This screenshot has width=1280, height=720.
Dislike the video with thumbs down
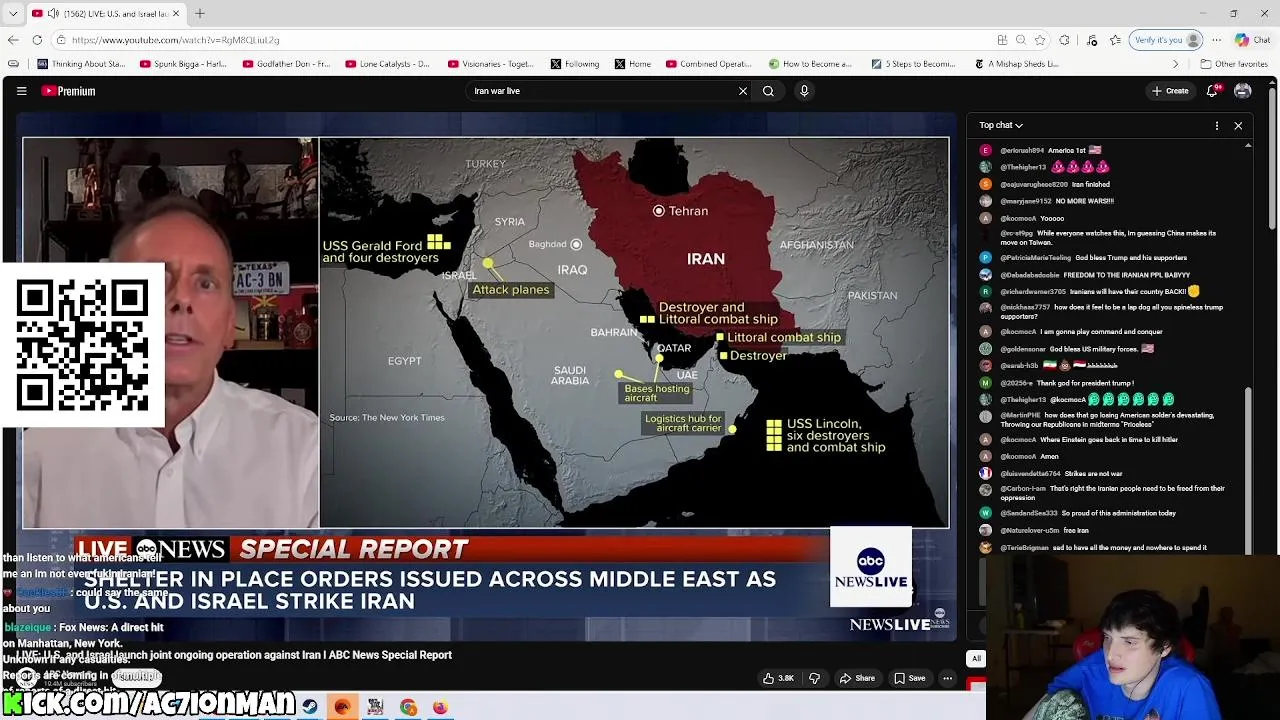814,678
